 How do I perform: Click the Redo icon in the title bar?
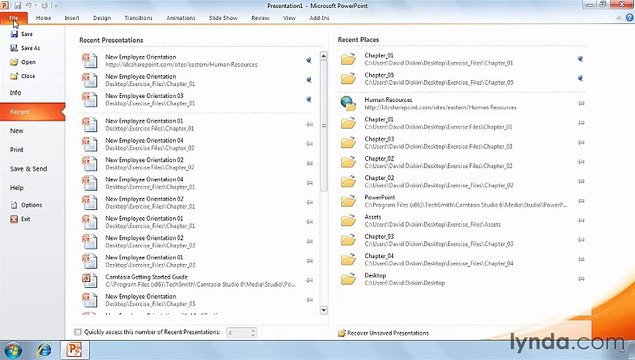pyautogui.click(x=44, y=6)
